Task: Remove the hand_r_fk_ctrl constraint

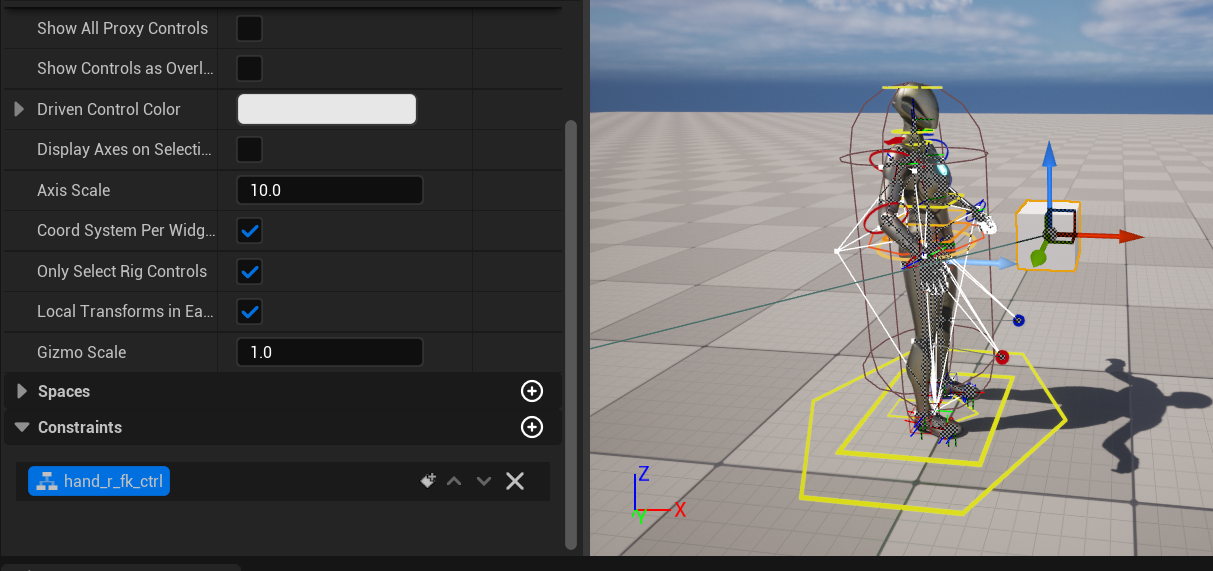Action: coord(515,481)
